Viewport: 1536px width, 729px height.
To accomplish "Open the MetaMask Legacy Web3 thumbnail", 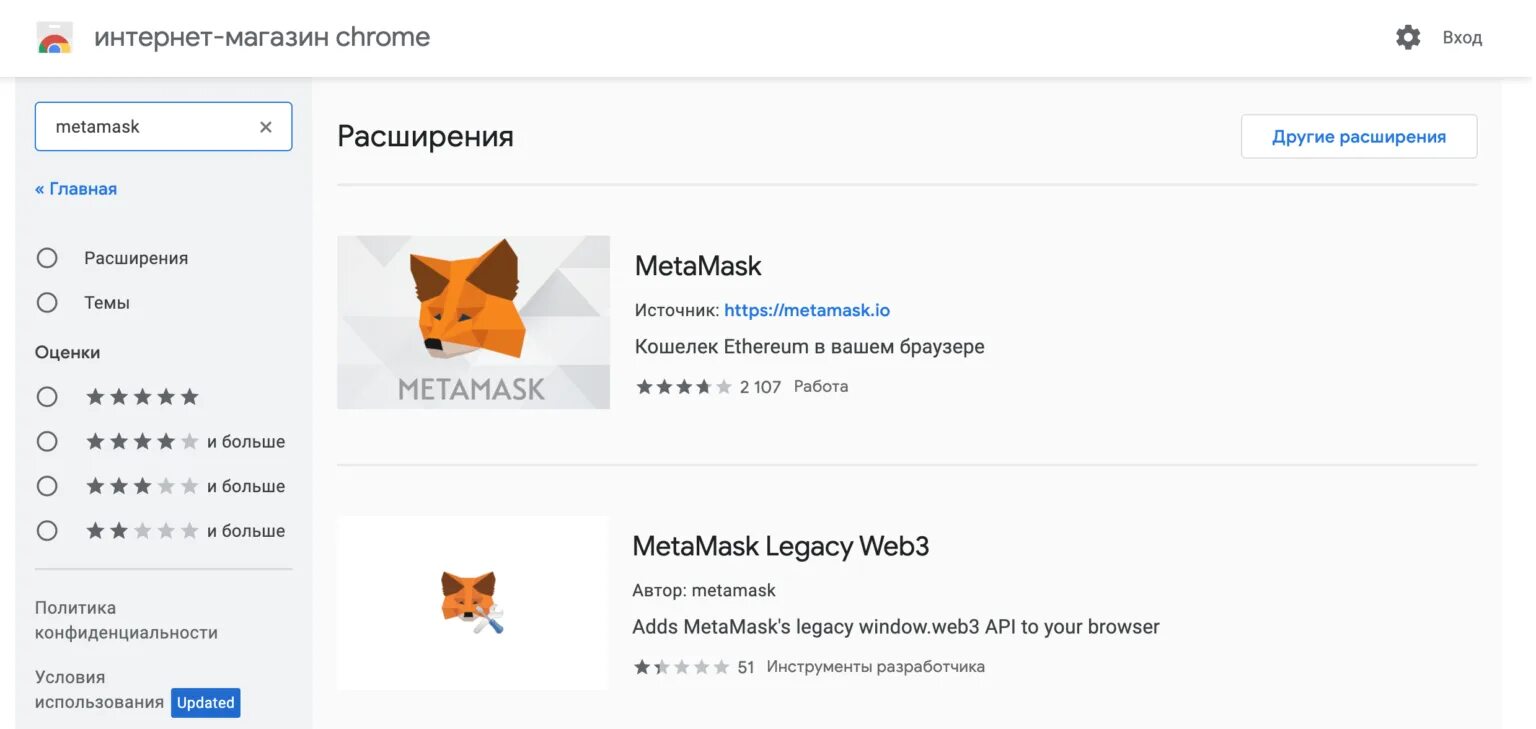I will click(x=473, y=603).
